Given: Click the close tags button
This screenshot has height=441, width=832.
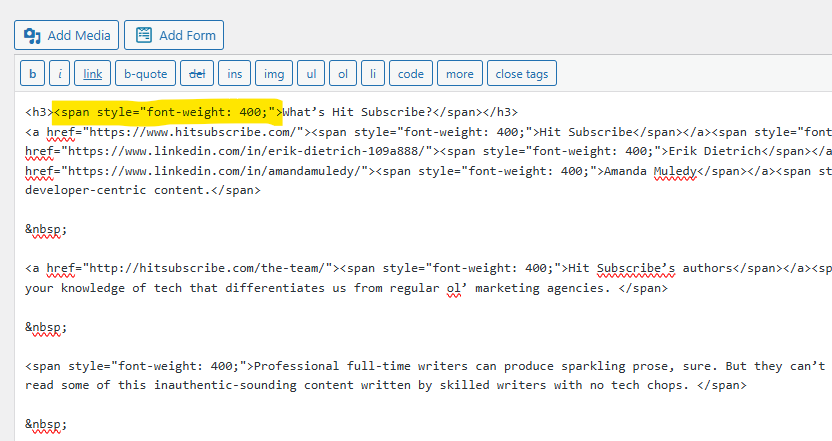Looking at the screenshot, I should pos(522,73).
